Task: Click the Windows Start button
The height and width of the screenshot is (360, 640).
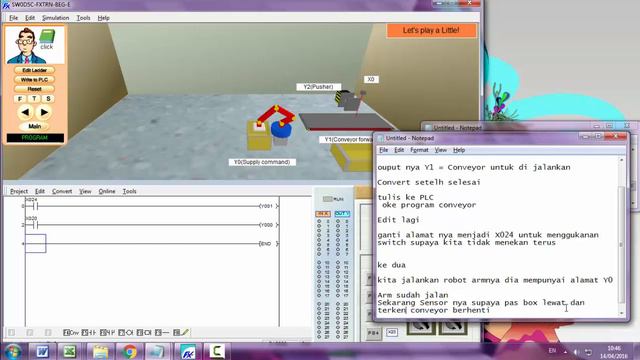Action: coord(13,351)
